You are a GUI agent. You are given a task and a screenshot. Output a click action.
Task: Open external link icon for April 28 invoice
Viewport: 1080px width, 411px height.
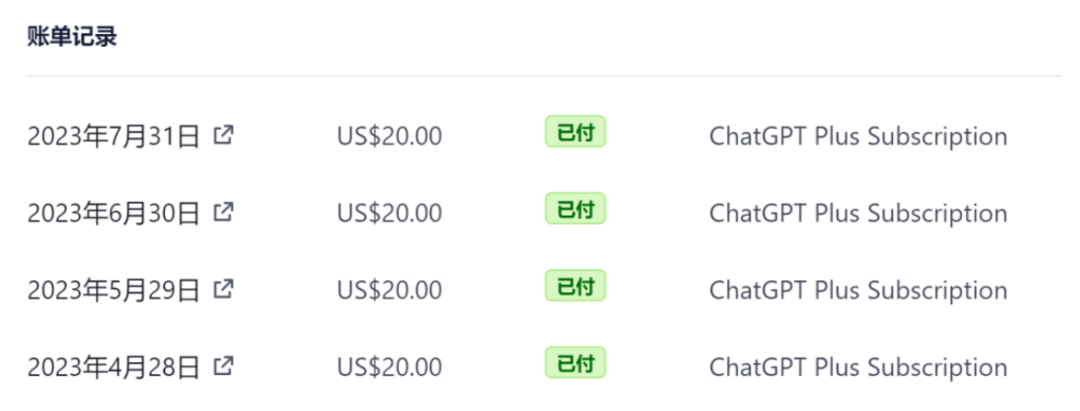click(x=225, y=366)
